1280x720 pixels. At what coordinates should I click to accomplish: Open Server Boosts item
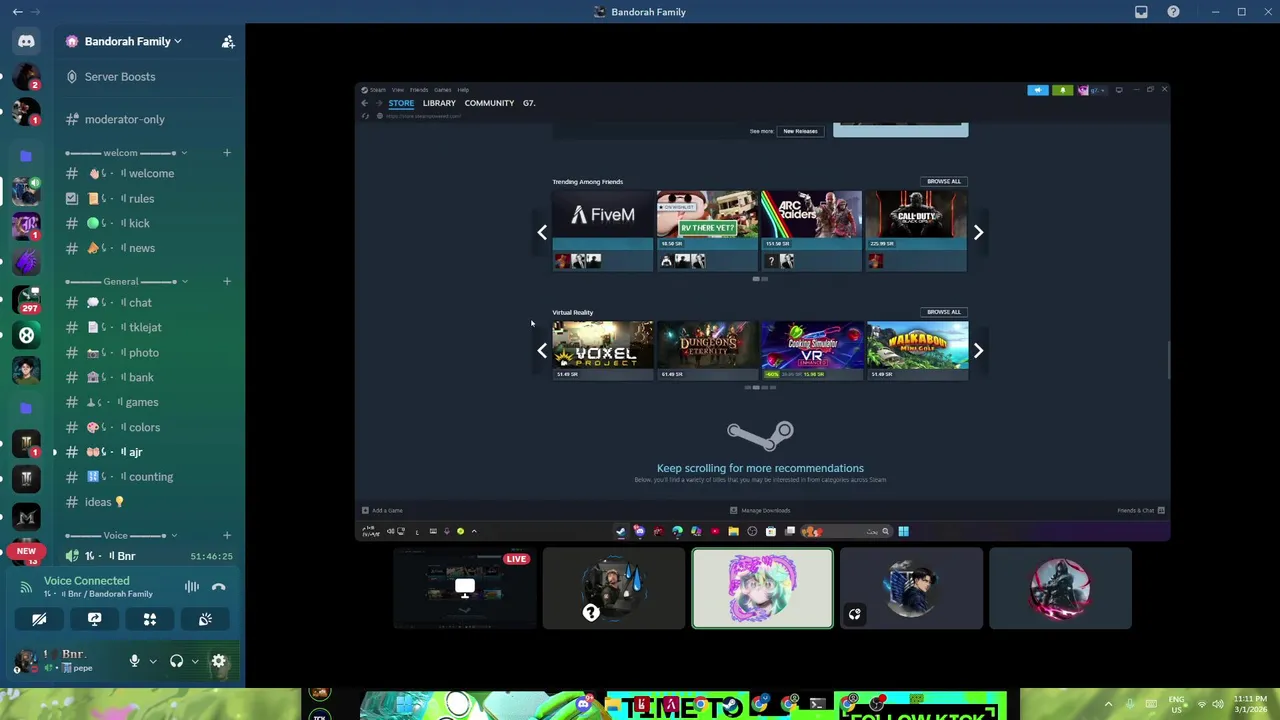pos(150,77)
